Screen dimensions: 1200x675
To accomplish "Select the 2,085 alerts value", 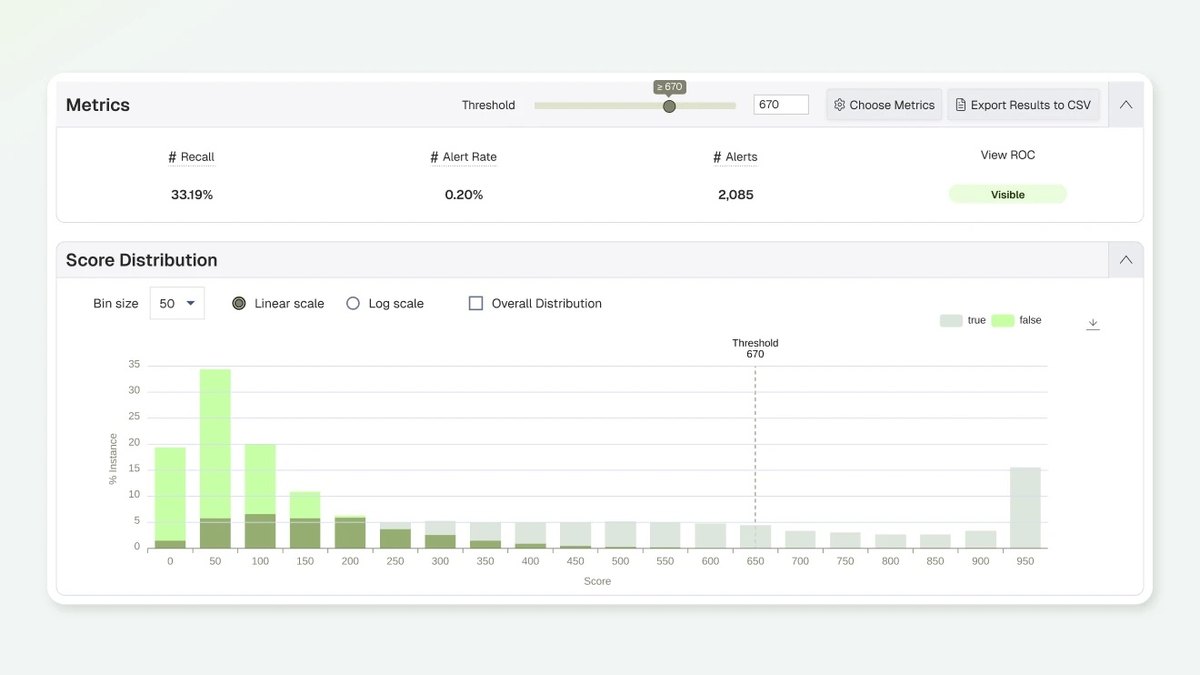I will [736, 195].
